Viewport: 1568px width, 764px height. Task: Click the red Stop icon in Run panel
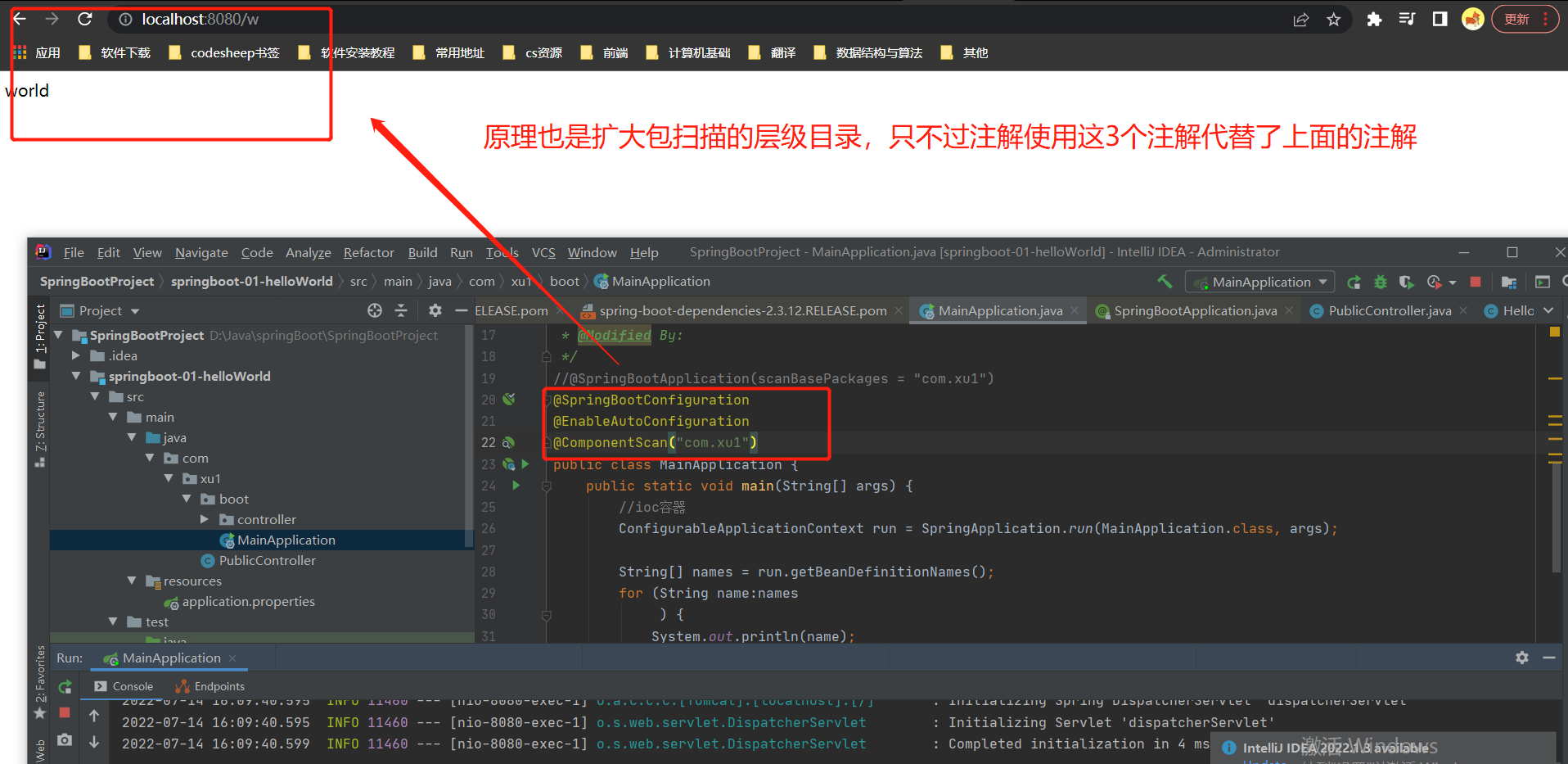65,713
